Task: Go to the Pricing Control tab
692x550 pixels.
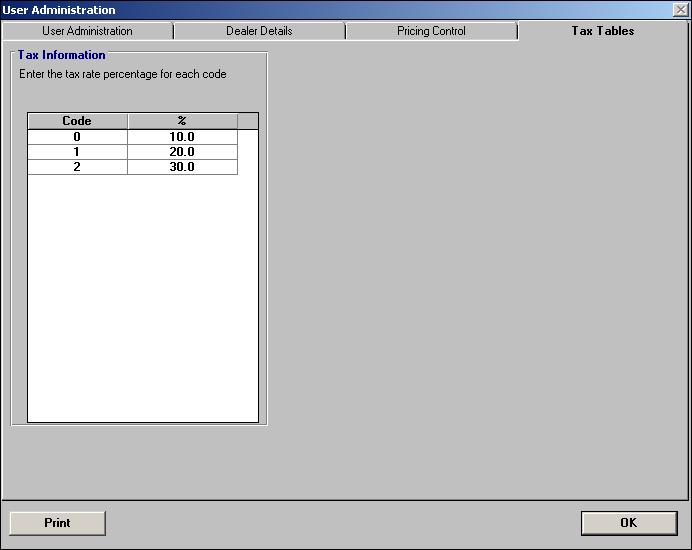Action: click(431, 31)
